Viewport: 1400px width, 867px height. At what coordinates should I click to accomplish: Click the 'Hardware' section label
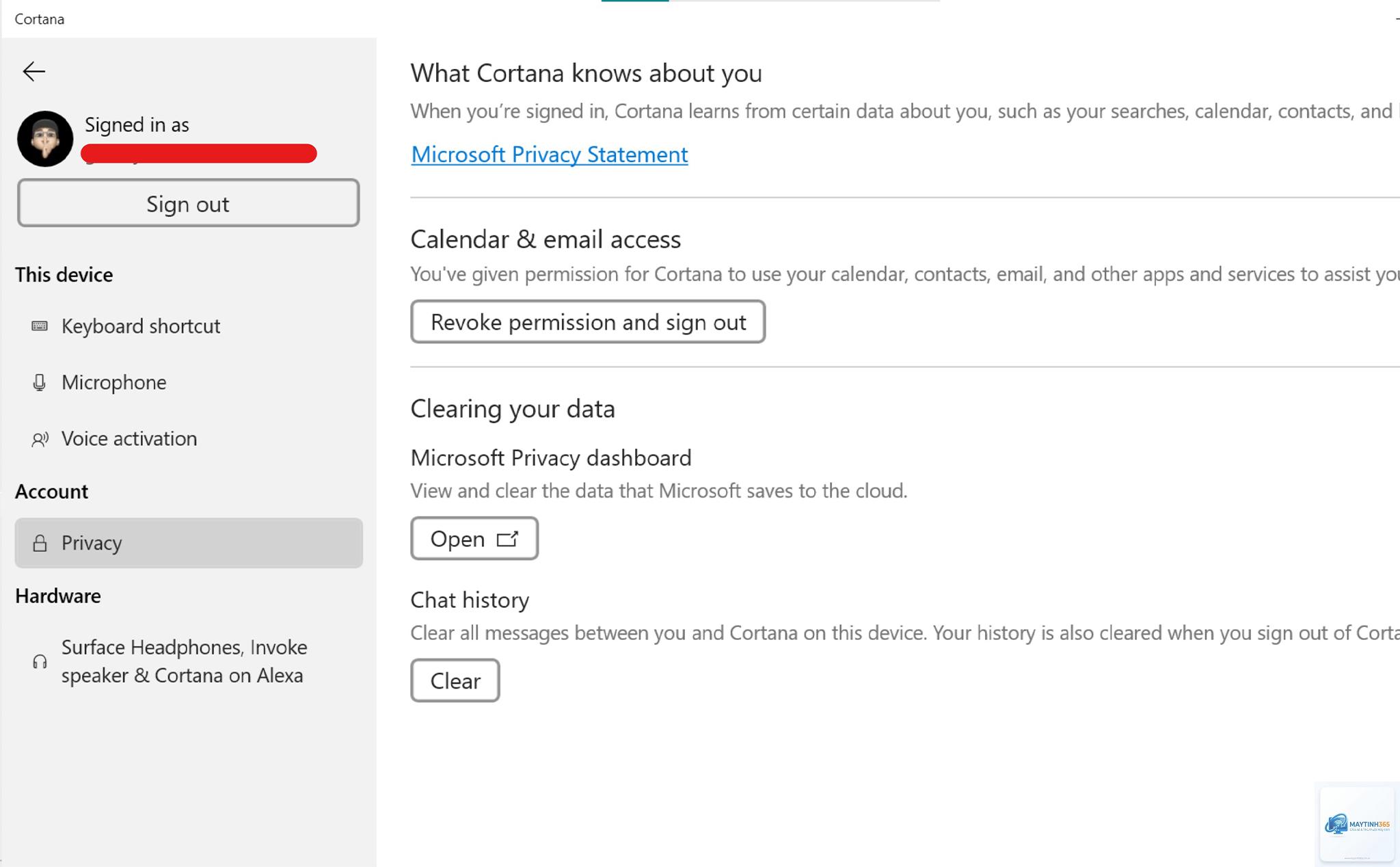click(x=58, y=596)
